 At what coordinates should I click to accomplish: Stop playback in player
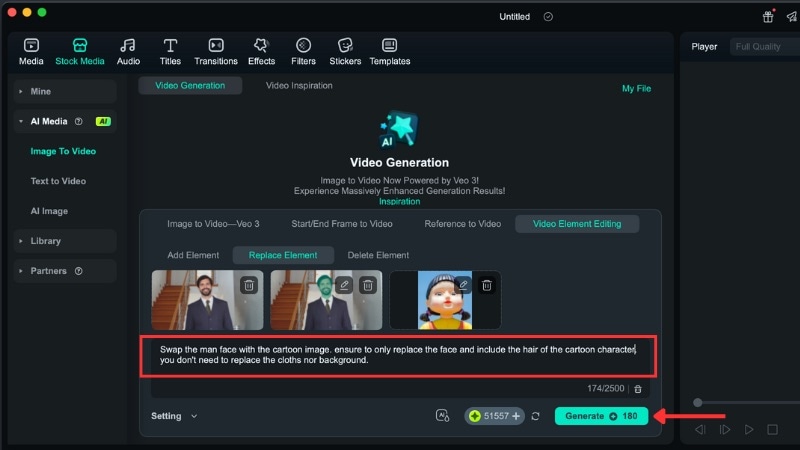click(x=772, y=430)
